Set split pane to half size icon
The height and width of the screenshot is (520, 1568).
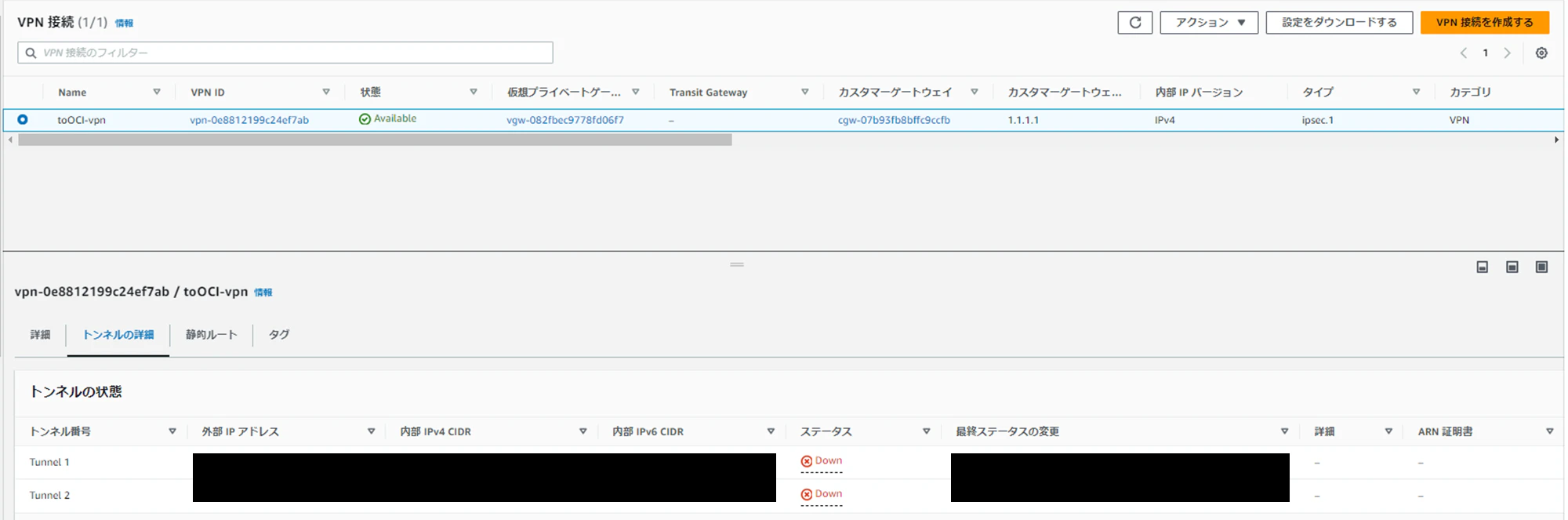(1512, 267)
